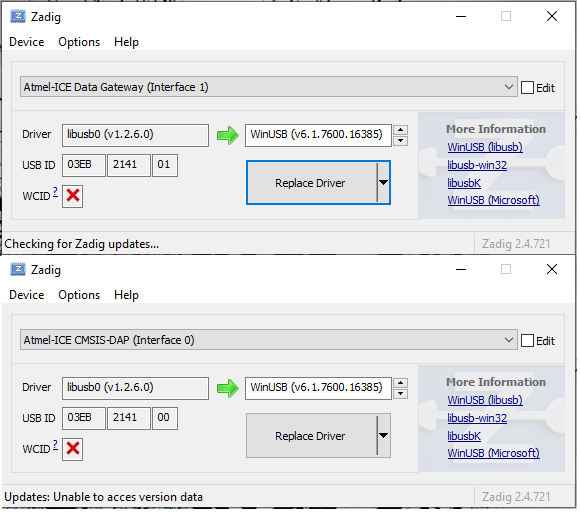Open Help menu in bottom Zadig window
Viewport: 581px width, 513px height.
click(126, 295)
